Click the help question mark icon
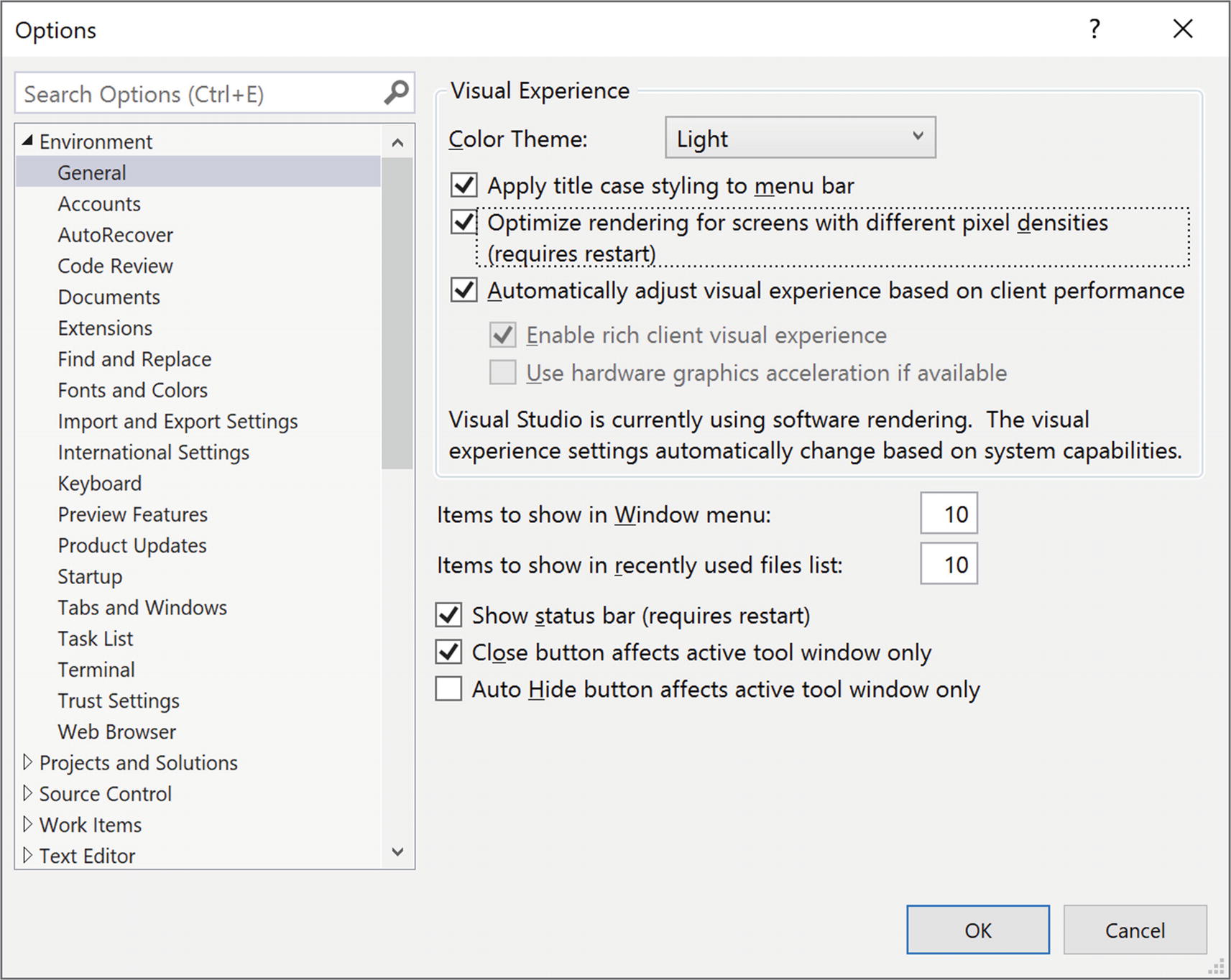Image resolution: width=1231 pixels, height=980 pixels. [x=1094, y=29]
